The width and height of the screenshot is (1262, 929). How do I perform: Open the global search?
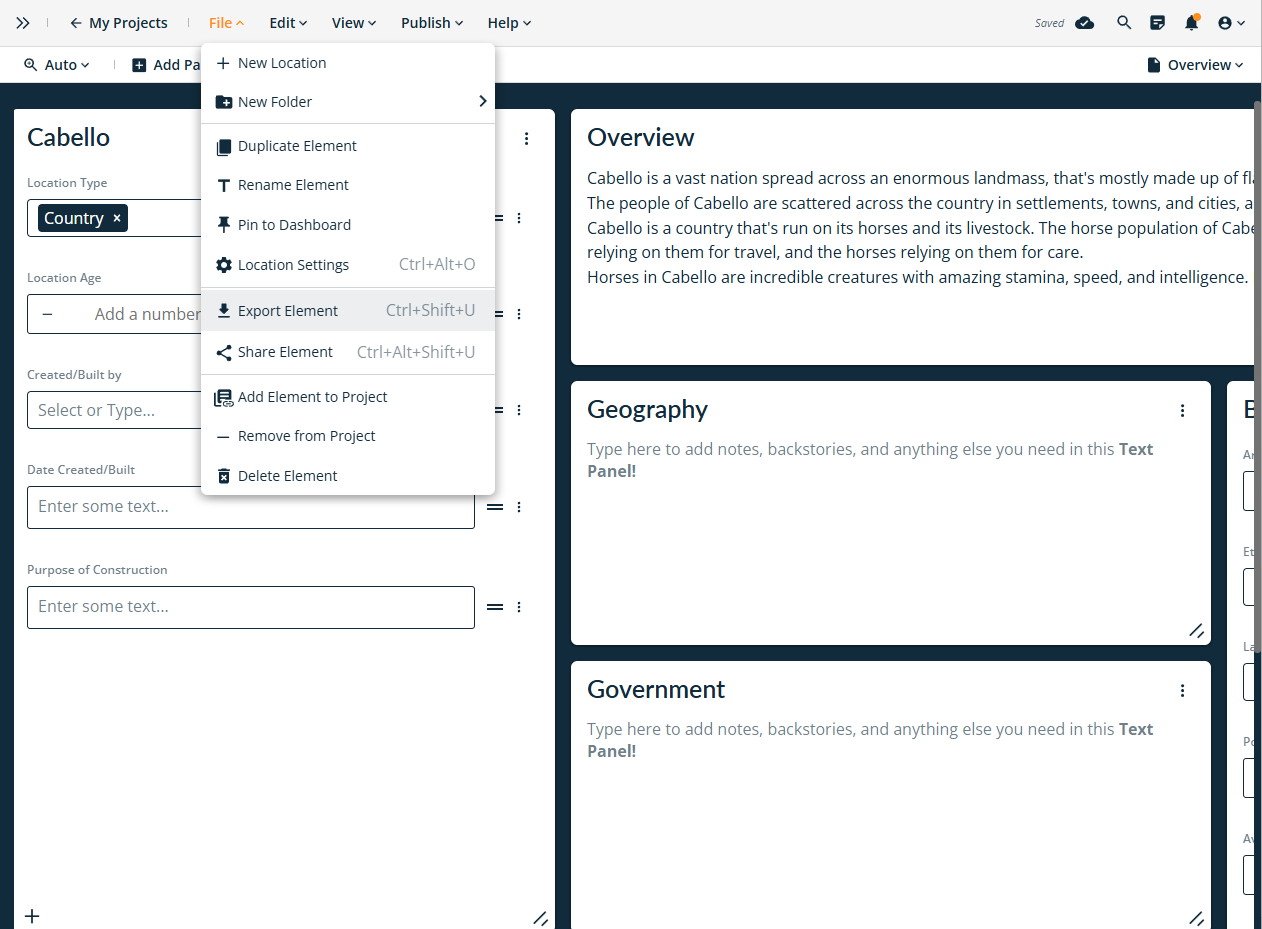click(x=1124, y=22)
